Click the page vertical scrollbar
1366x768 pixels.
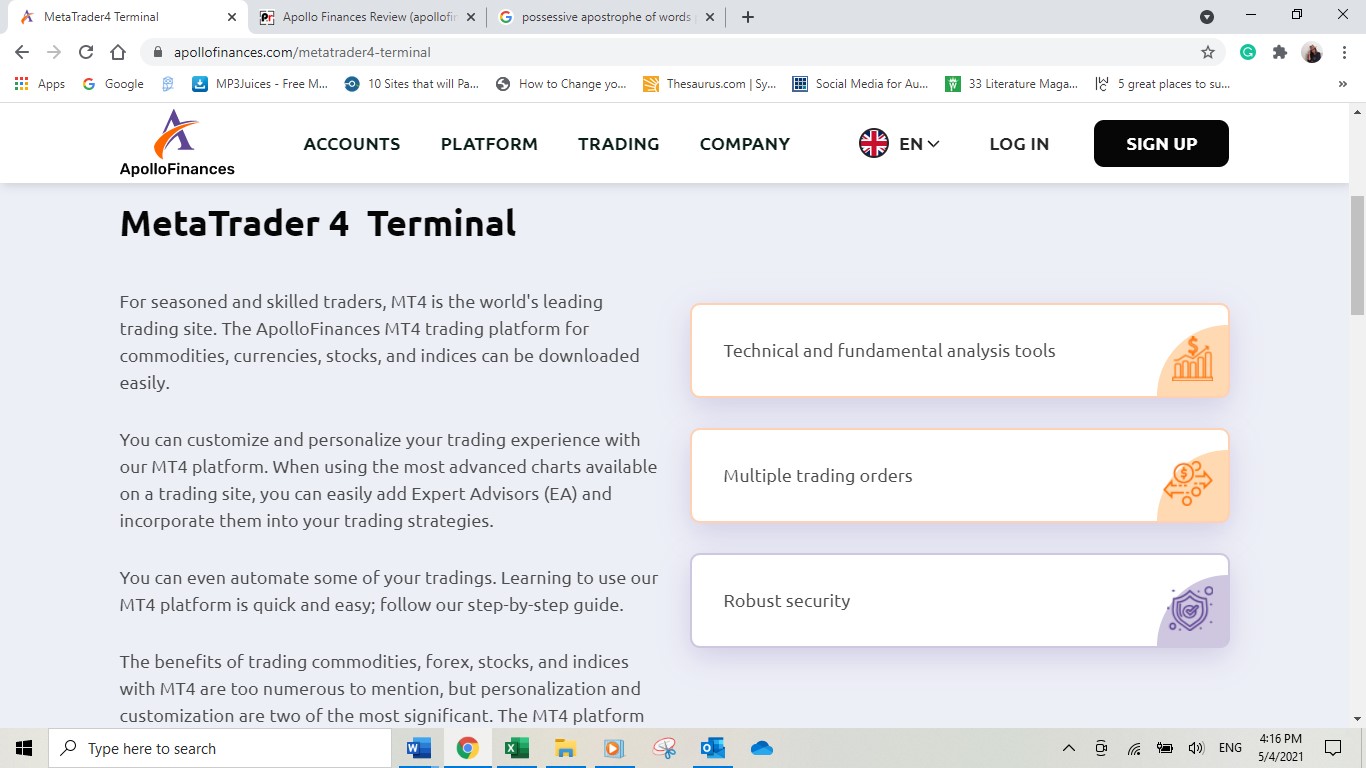(x=1357, y=255)
